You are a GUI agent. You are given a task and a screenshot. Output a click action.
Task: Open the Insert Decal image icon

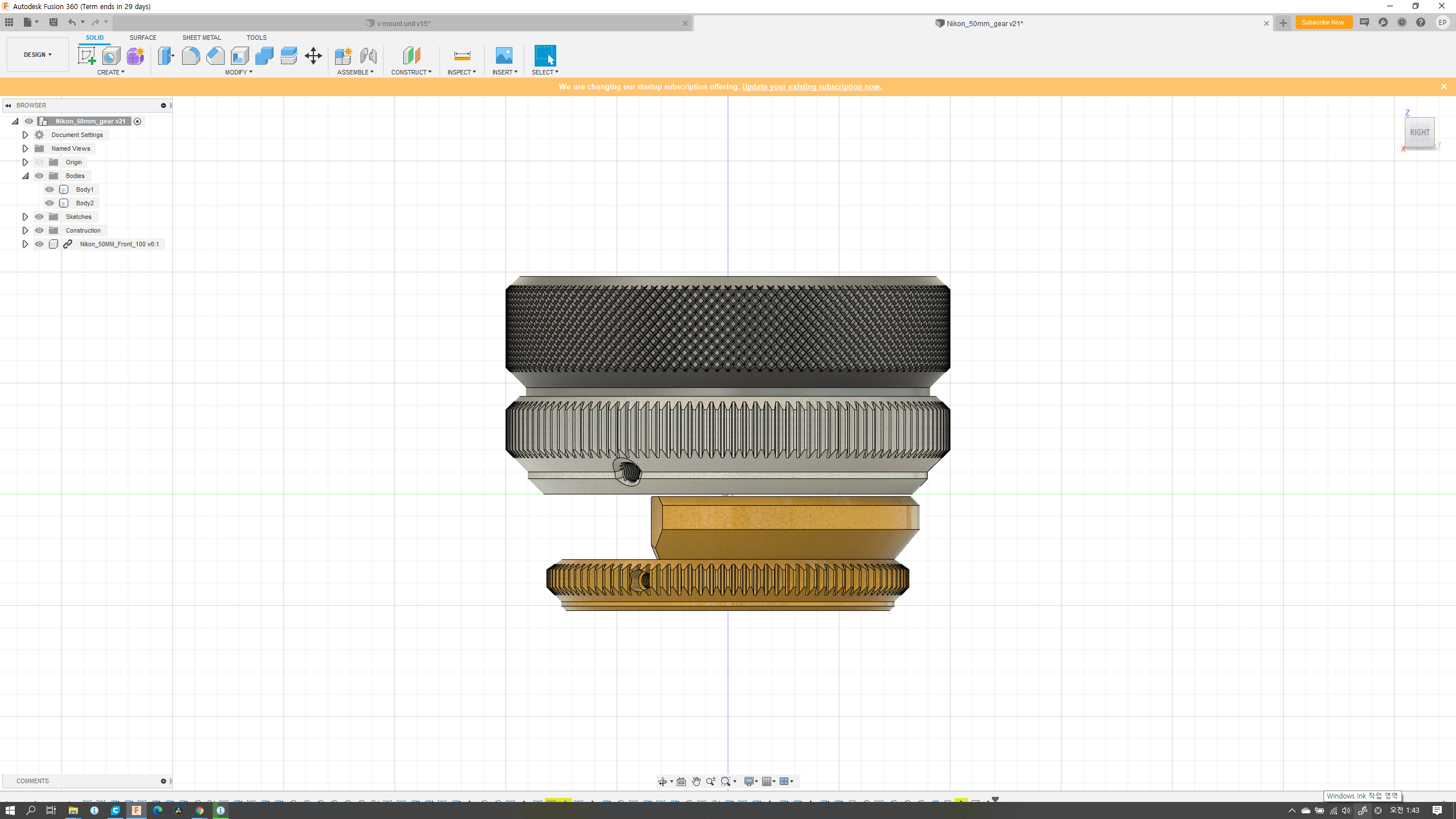click(x=504, y=56)
